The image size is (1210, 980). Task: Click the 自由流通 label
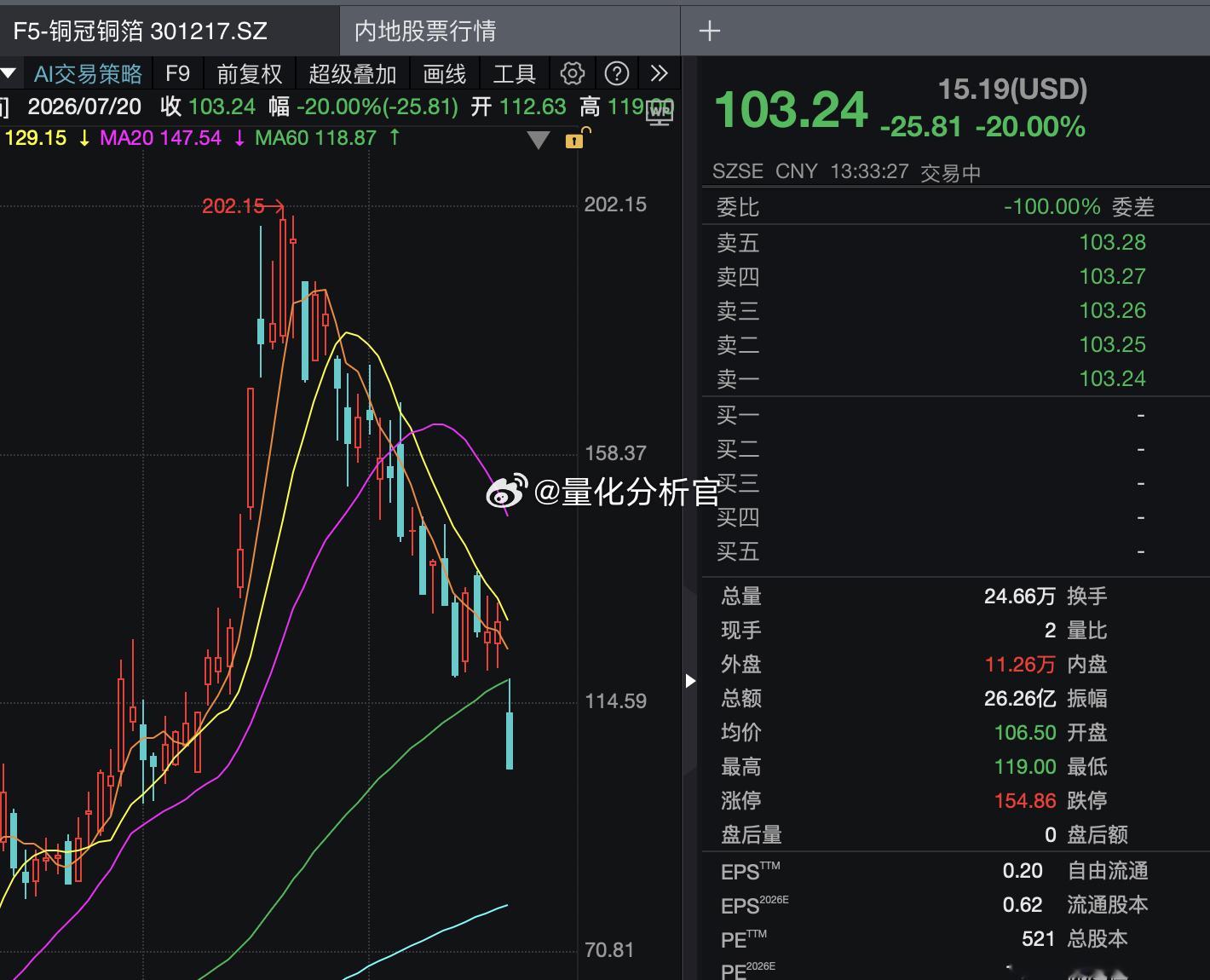click(1108, 871)
